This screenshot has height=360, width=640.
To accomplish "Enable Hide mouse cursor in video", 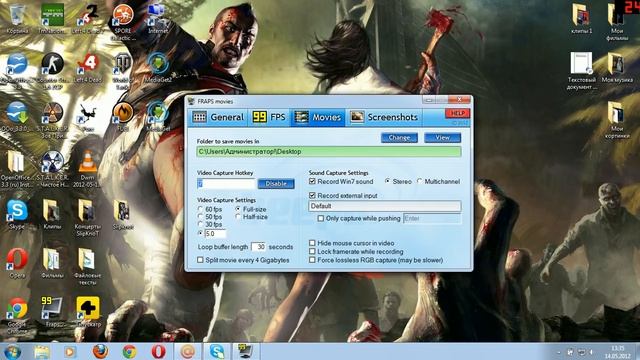I will click(312, 243).
